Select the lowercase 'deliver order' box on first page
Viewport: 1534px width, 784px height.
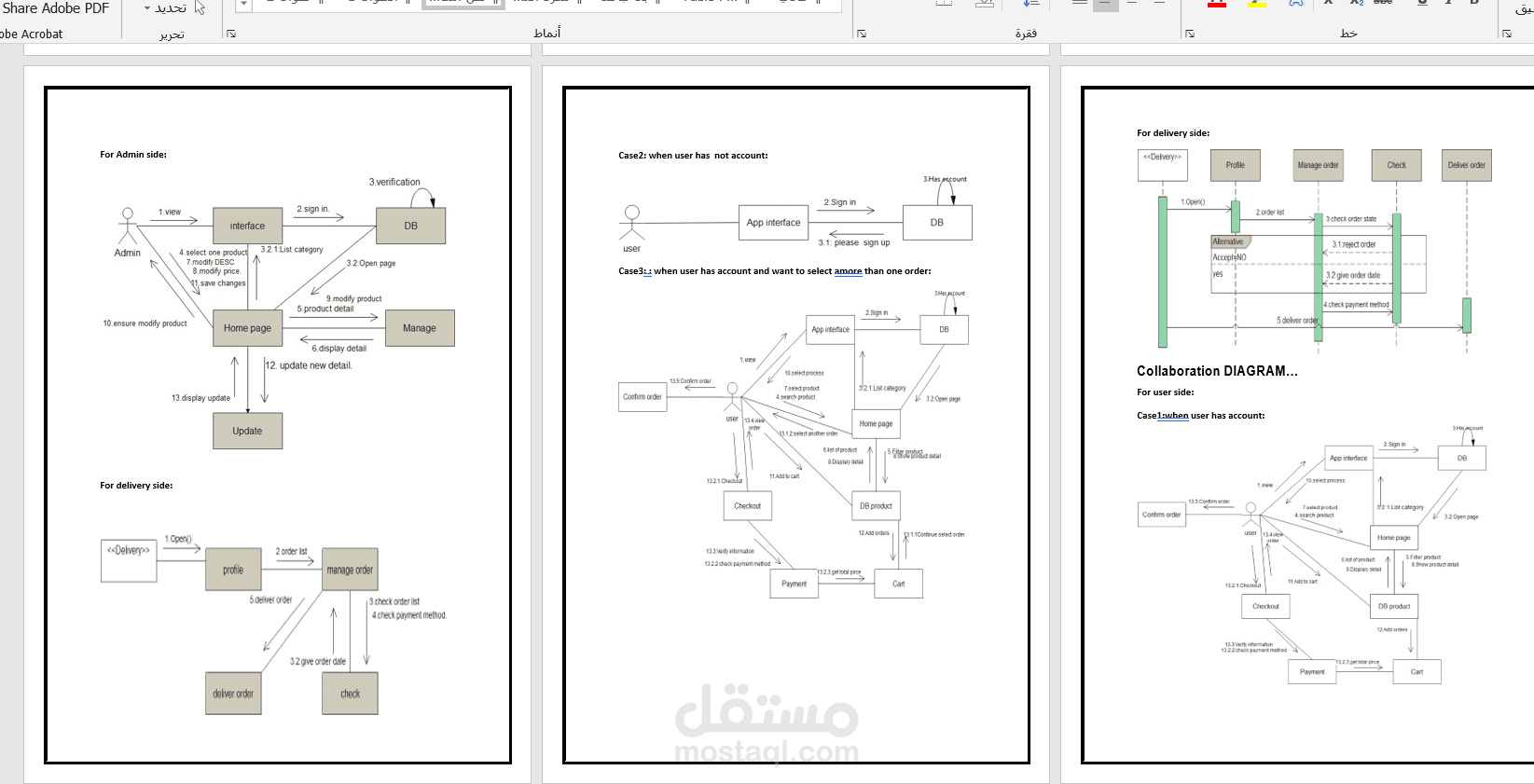point(233,694)
